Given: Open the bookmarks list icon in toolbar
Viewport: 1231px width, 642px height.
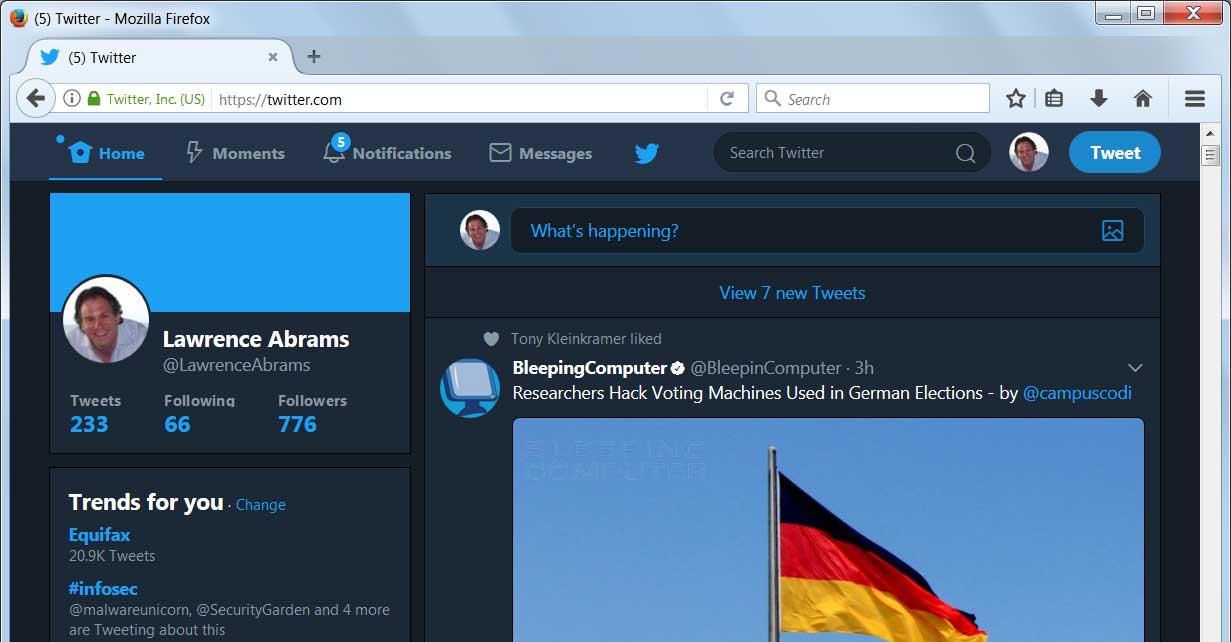Looking at the screenshot, I should [x=1054, y=98].
